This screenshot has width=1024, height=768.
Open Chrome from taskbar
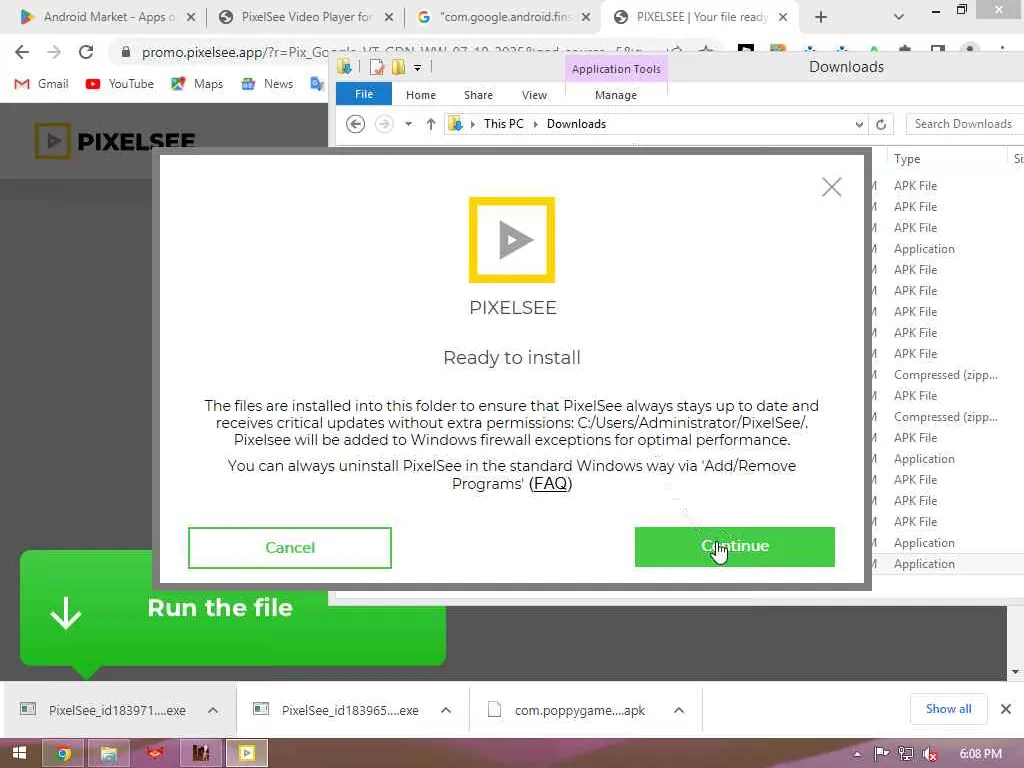[63, 754]
